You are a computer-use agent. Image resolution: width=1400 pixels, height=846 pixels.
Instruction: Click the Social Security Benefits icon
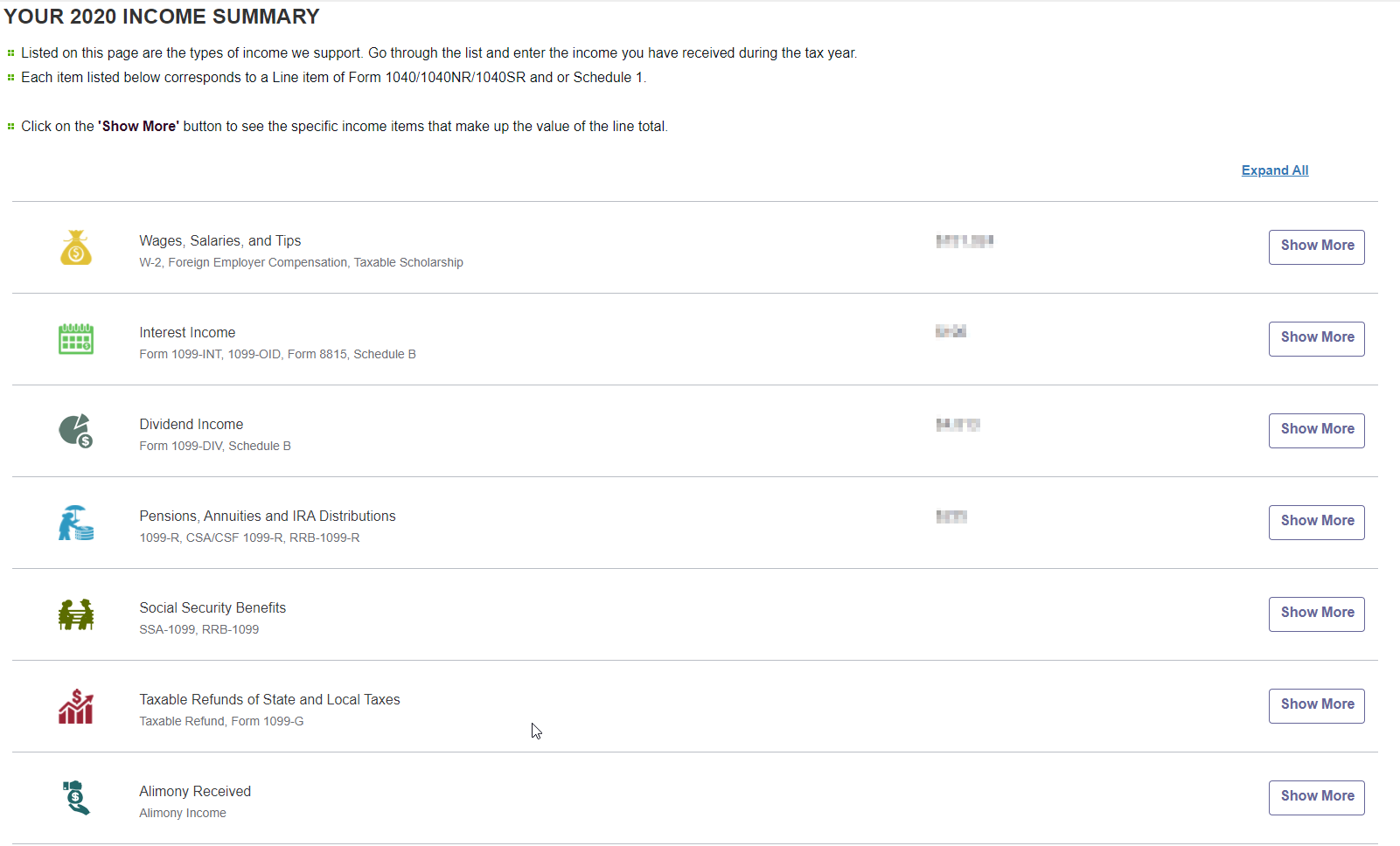pos(76,614)
